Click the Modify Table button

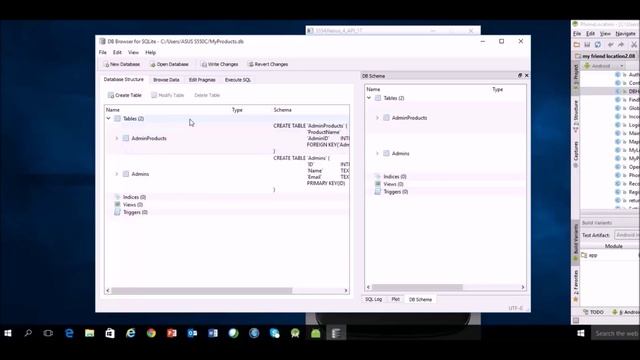168,95
